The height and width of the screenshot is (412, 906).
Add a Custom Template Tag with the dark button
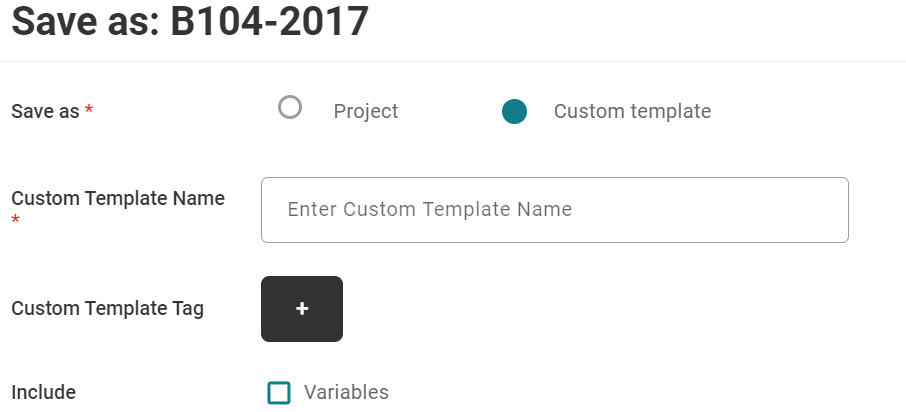[x=302, y=309]
